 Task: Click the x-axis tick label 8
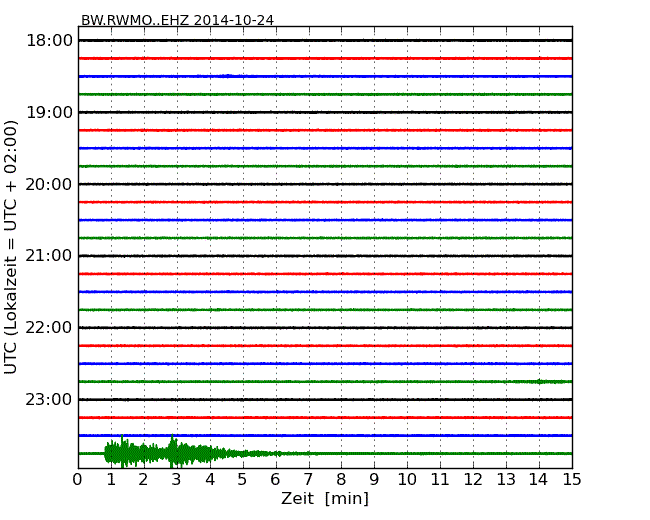341,480
